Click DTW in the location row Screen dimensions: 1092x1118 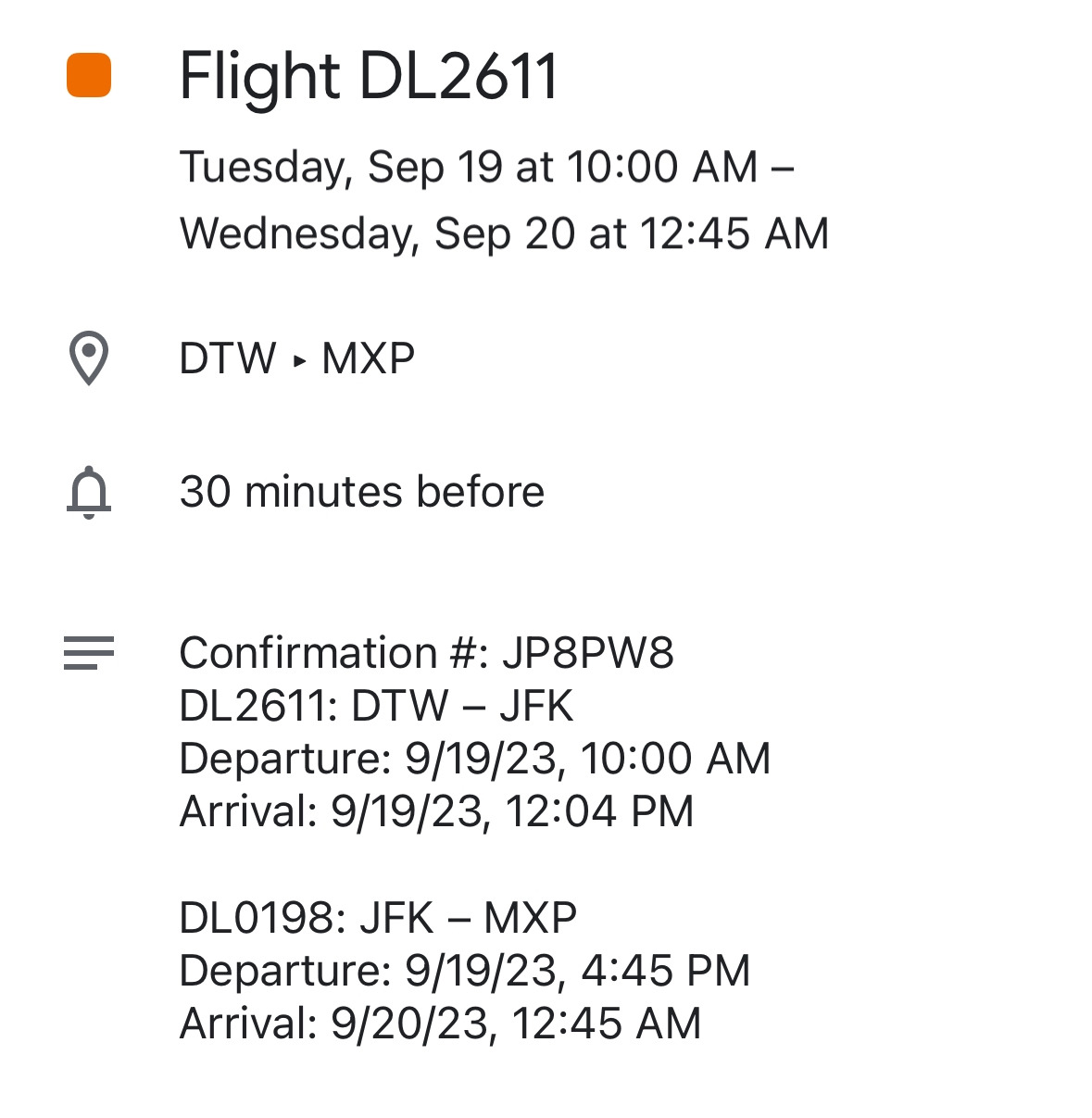point(228,358)
